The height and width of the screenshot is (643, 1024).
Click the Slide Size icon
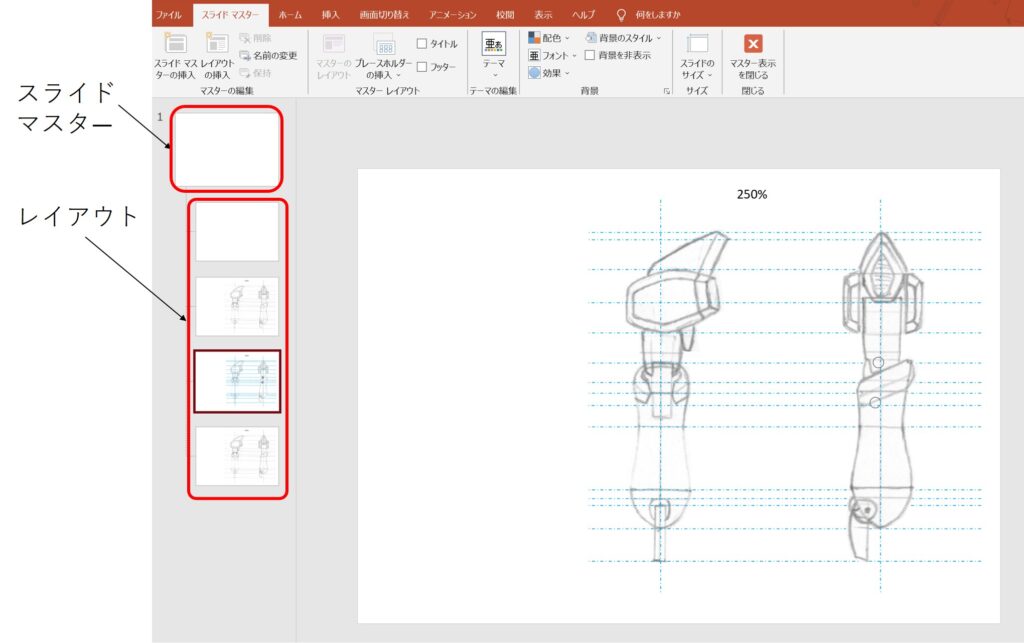click(x=697, y=45)
